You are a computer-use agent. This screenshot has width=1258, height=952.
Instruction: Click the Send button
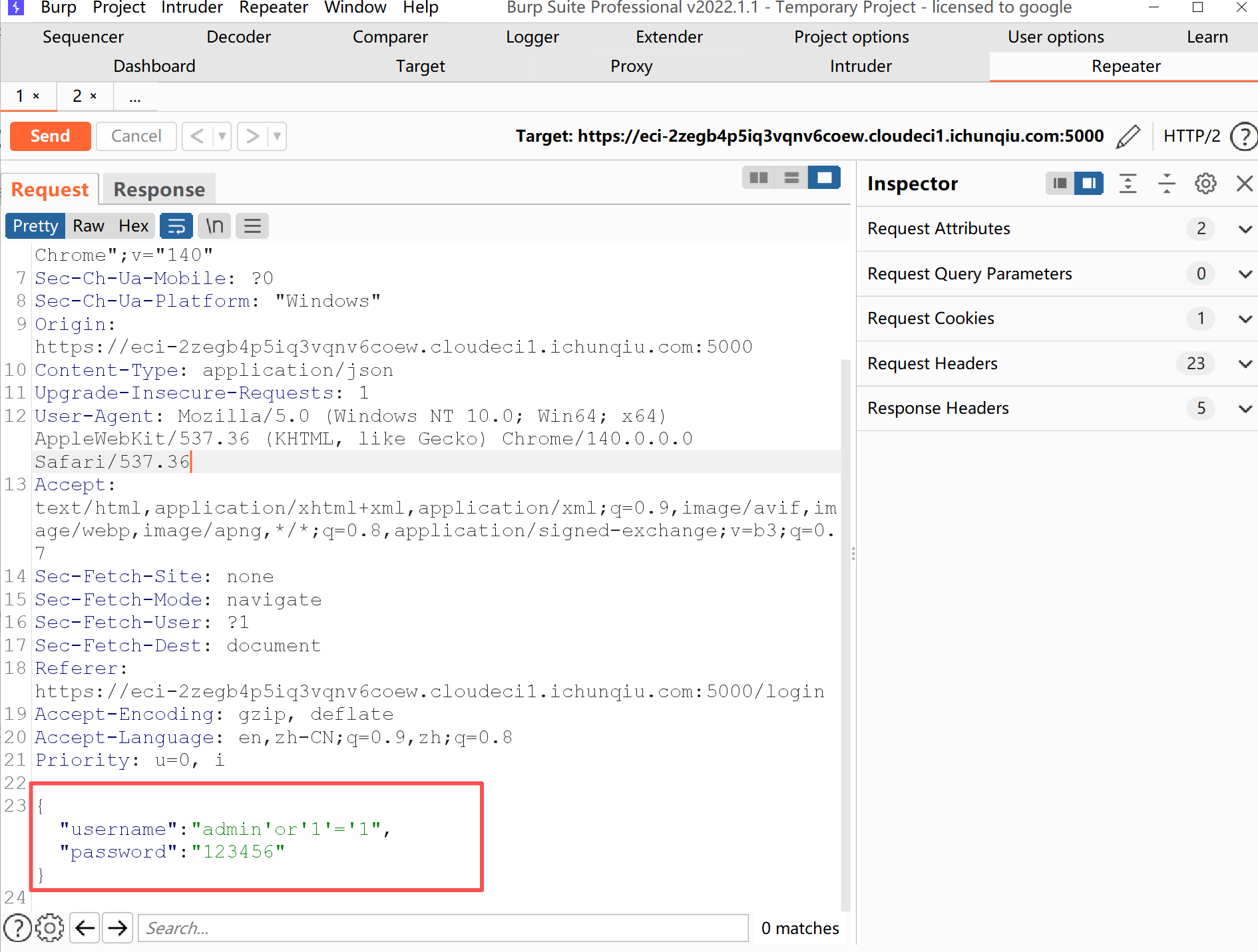(51, 136)
